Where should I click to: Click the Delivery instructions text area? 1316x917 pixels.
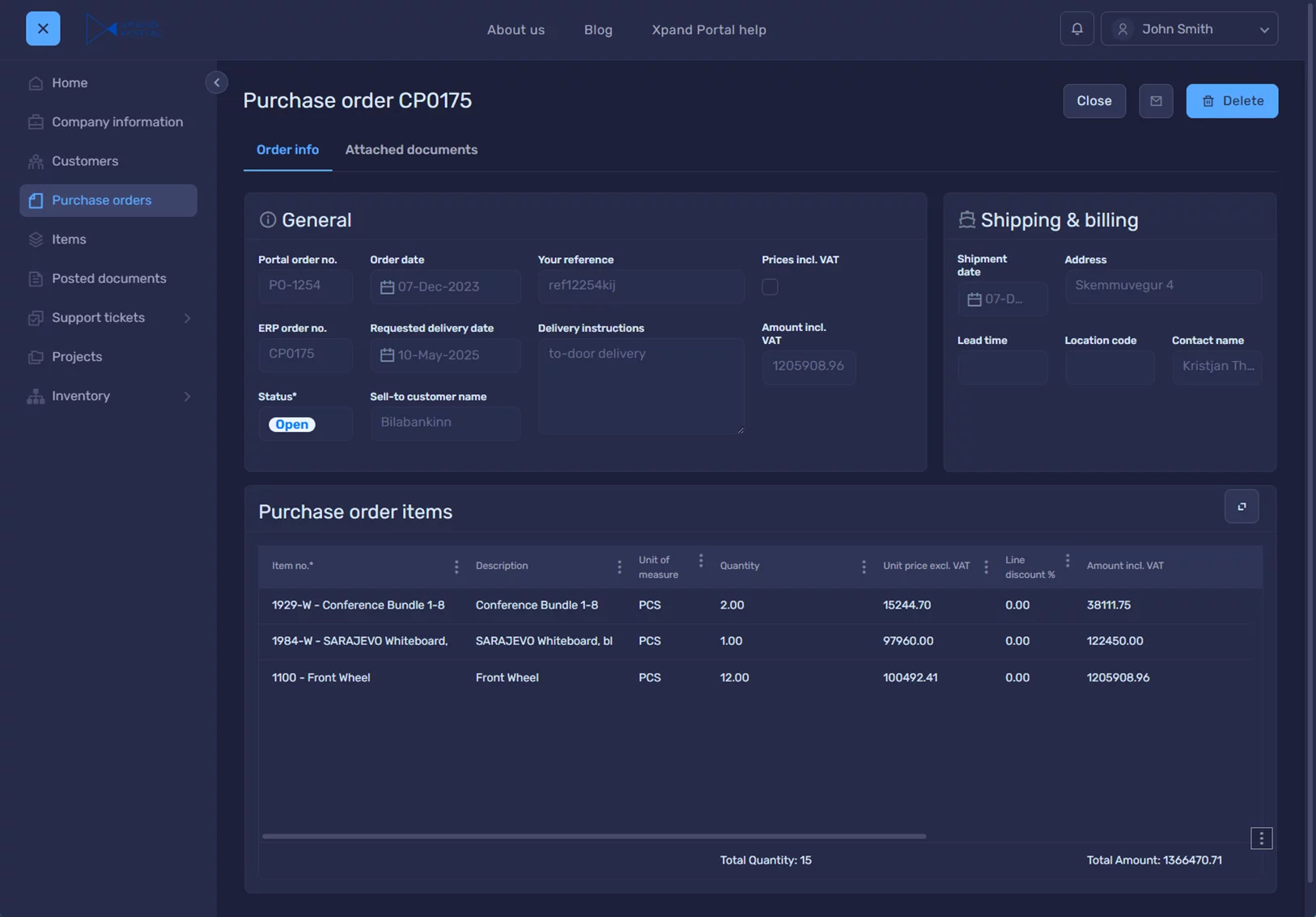(x=640, y=386)
